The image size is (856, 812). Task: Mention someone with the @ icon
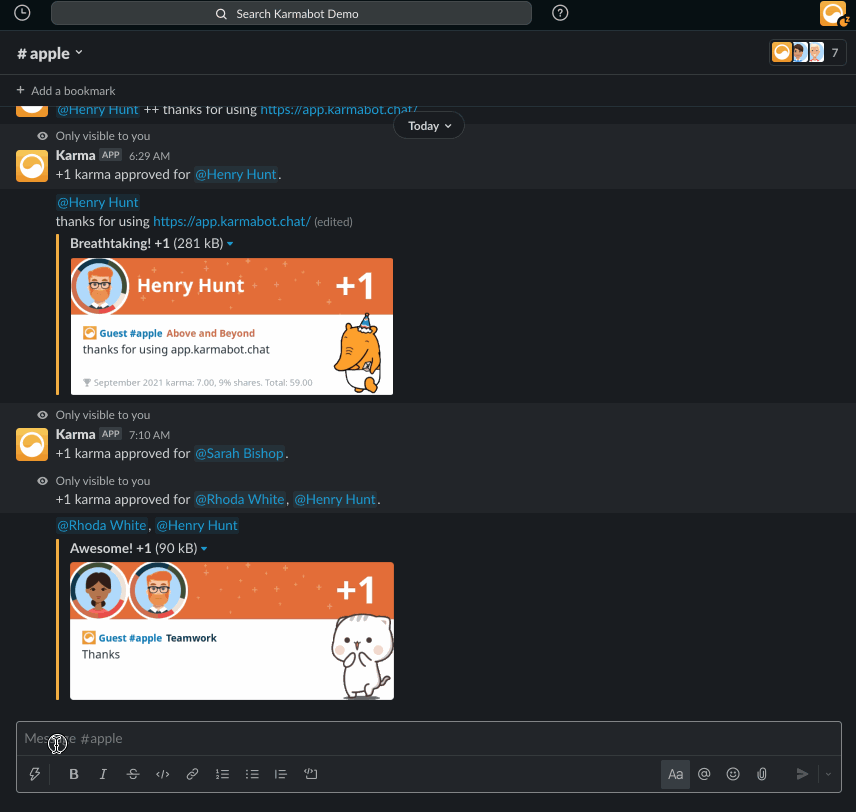click(x=704, y=774)
